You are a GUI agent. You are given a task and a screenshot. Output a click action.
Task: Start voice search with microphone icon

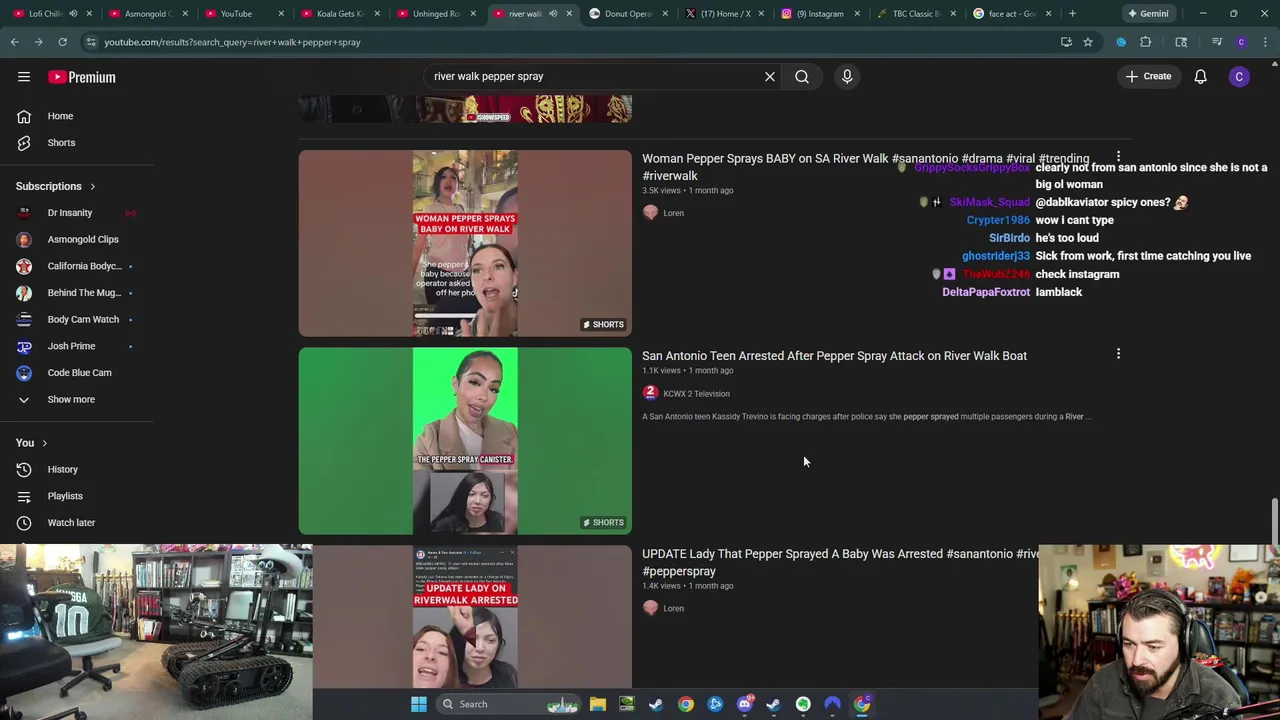click(x=847, y=76)
